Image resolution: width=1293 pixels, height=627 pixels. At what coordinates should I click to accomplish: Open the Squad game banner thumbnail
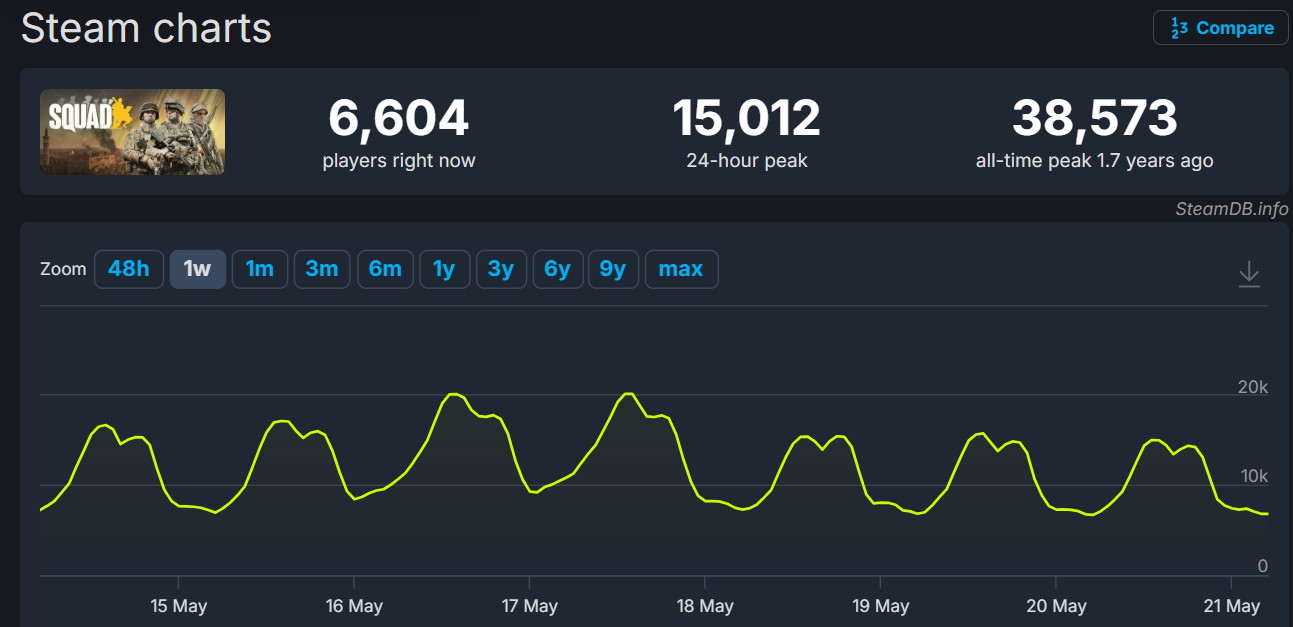point(132,132)
